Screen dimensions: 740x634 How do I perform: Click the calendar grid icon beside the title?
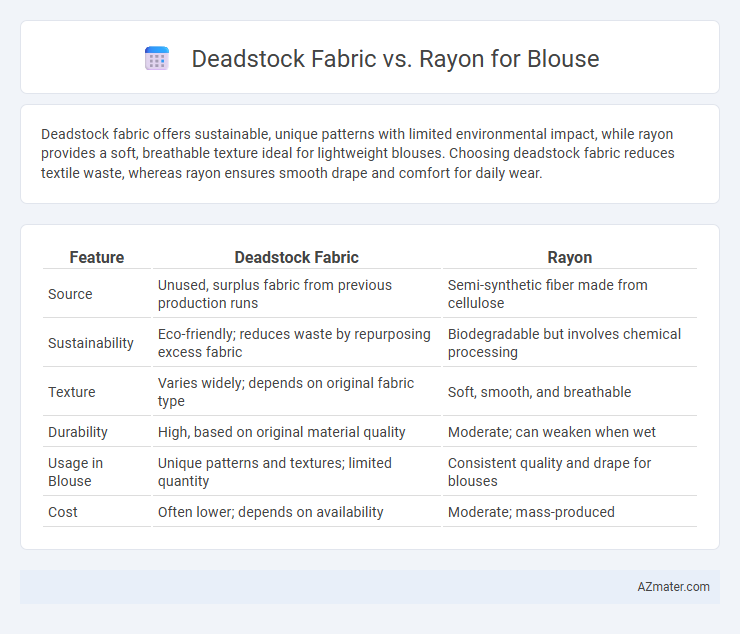coord(157,59)
